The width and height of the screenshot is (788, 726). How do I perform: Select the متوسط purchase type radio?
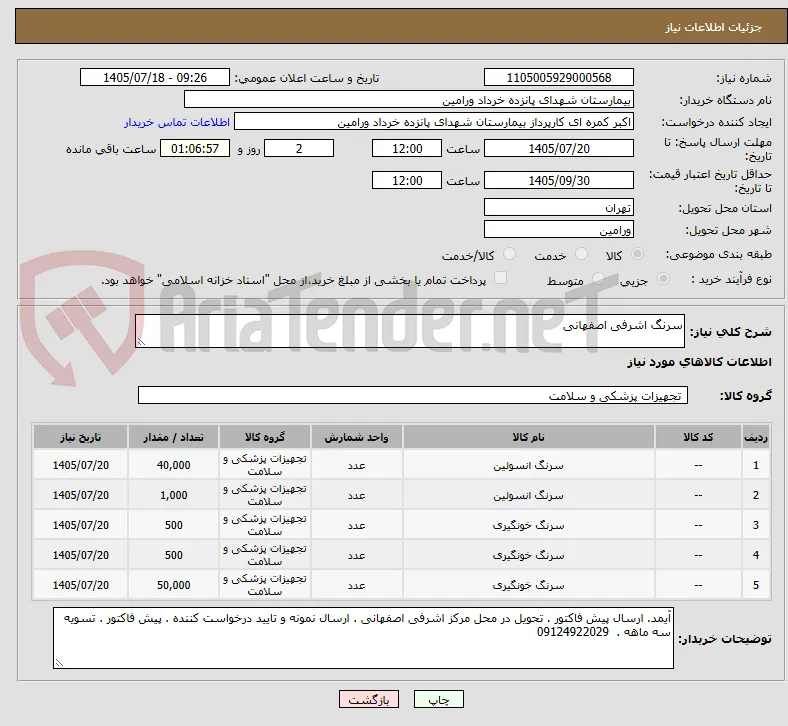pos(598,278)
